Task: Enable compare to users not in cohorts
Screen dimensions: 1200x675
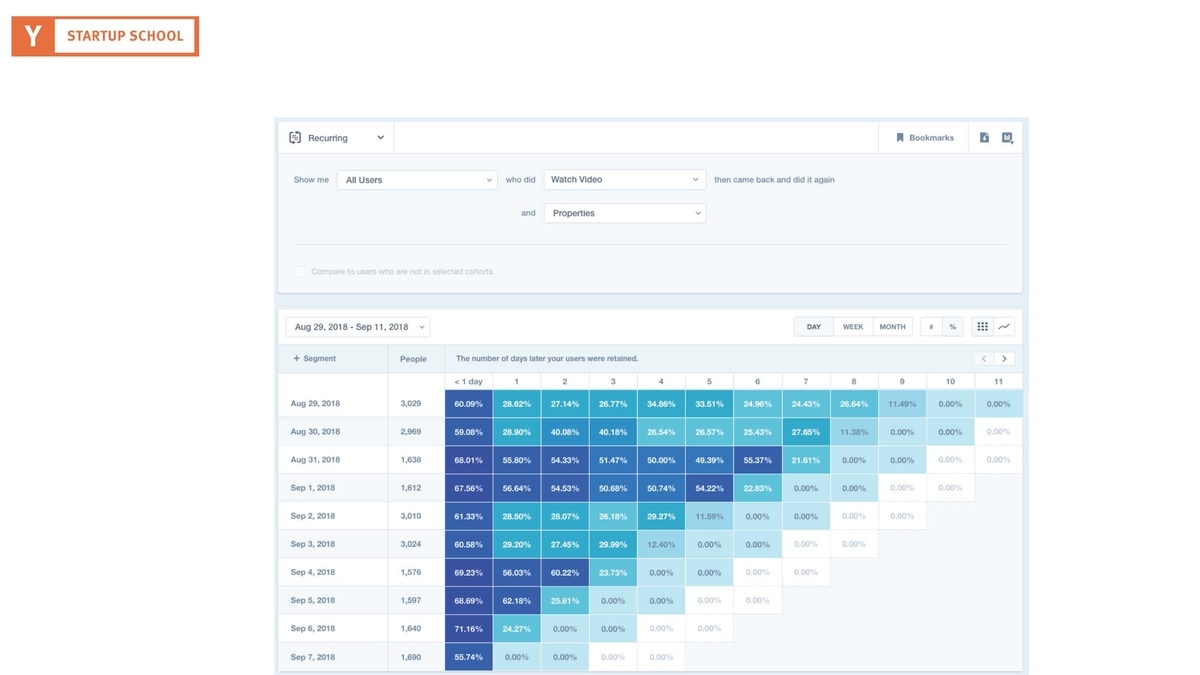Action: coord(299,271)
